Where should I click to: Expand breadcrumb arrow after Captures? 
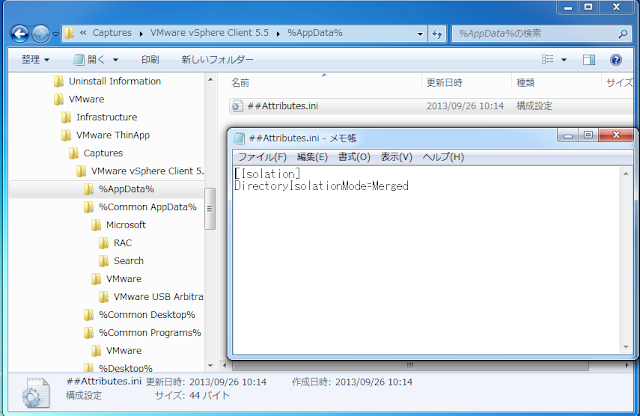click(x=141, y=33)
